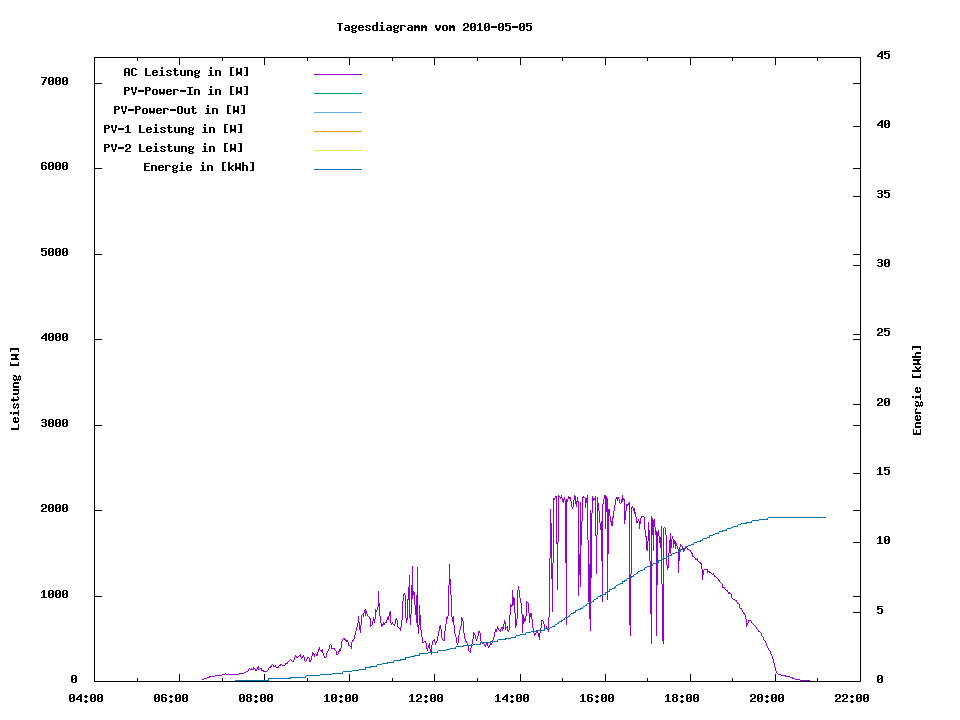Click the blue PV-Power-Out legend line
Screen dimensions: 960x720
[x=337, y=112]
